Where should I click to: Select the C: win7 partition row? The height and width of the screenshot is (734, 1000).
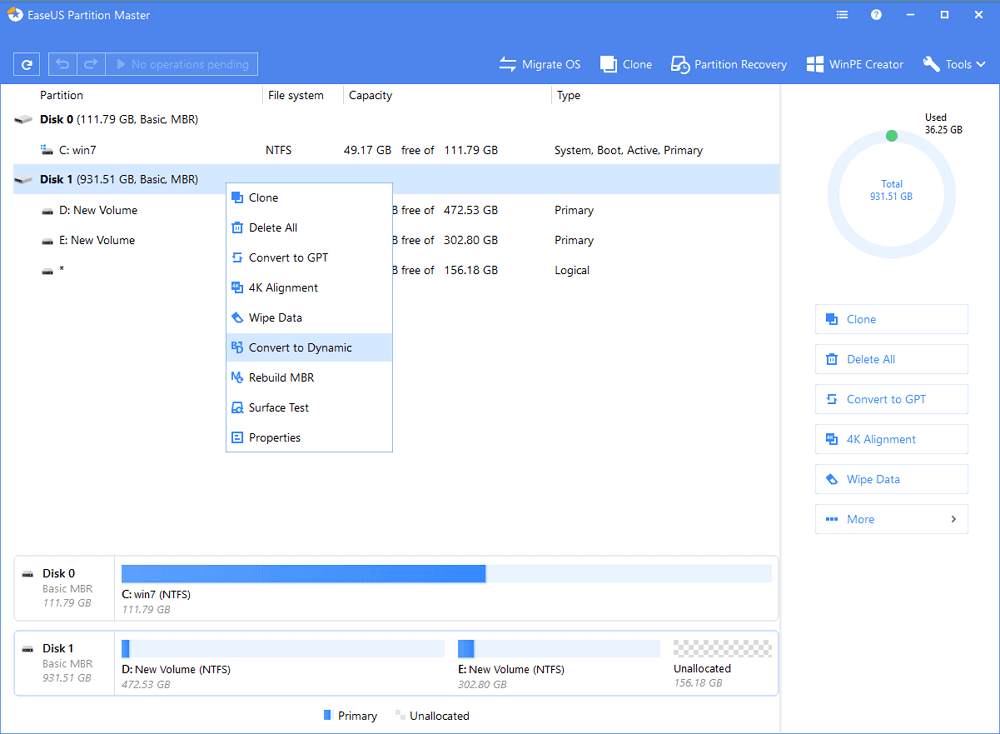(x=395, y=150)
